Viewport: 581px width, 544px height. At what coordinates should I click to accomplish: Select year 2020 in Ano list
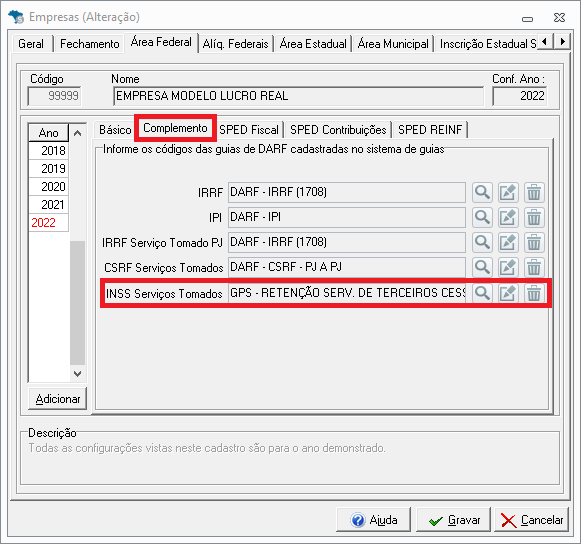49,187
